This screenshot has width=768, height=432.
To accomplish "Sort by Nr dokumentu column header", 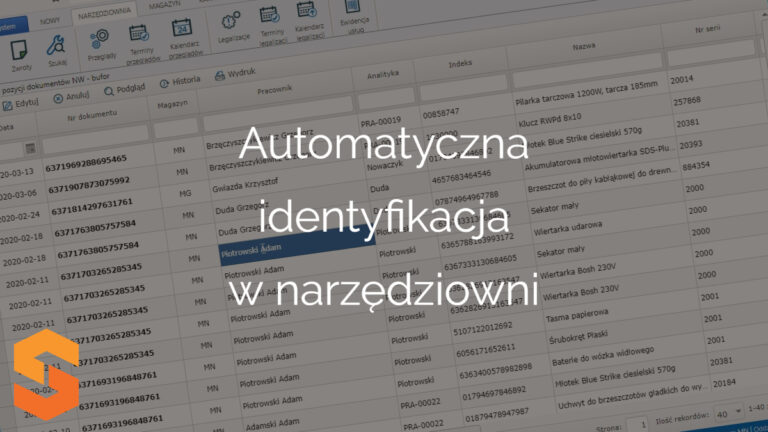I will click(x=92, y=115).
